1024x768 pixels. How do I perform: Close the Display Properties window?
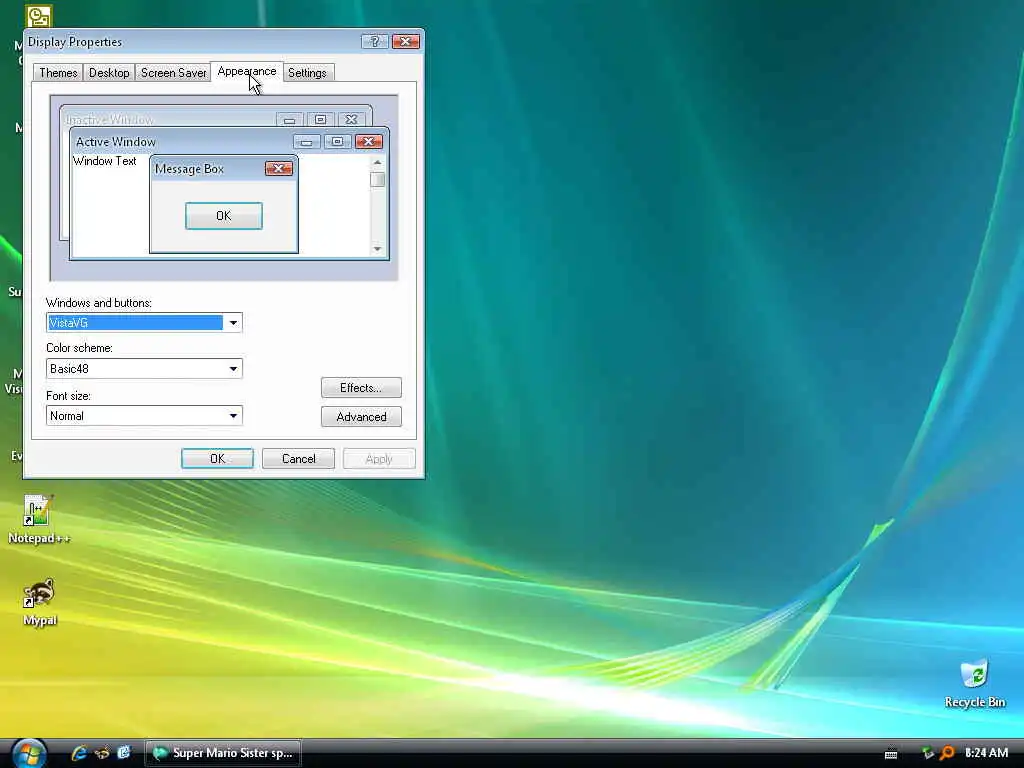[406, 42]
